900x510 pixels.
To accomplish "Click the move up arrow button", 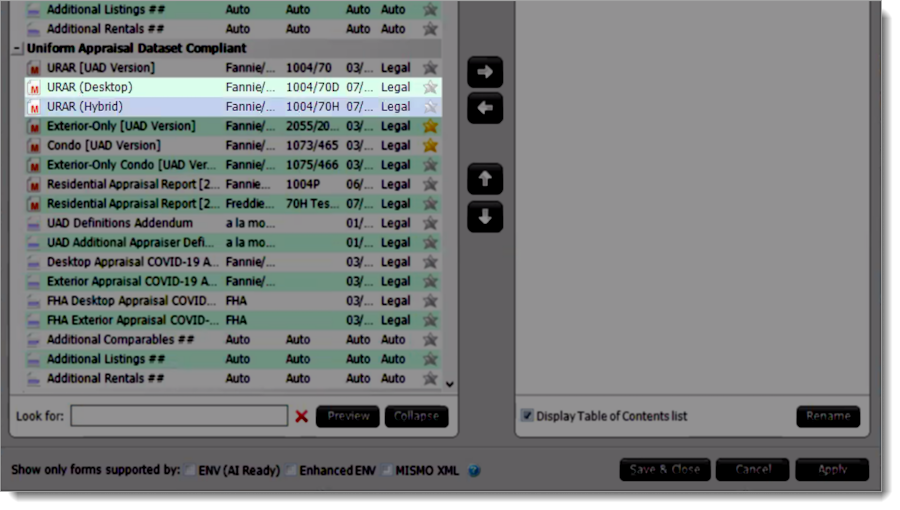I will pyautogui.click(x=485, y=179).
